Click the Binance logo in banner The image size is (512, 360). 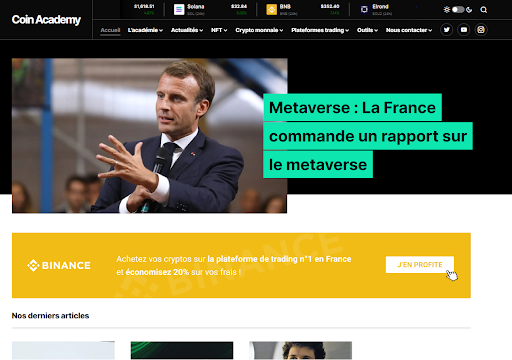59,265
